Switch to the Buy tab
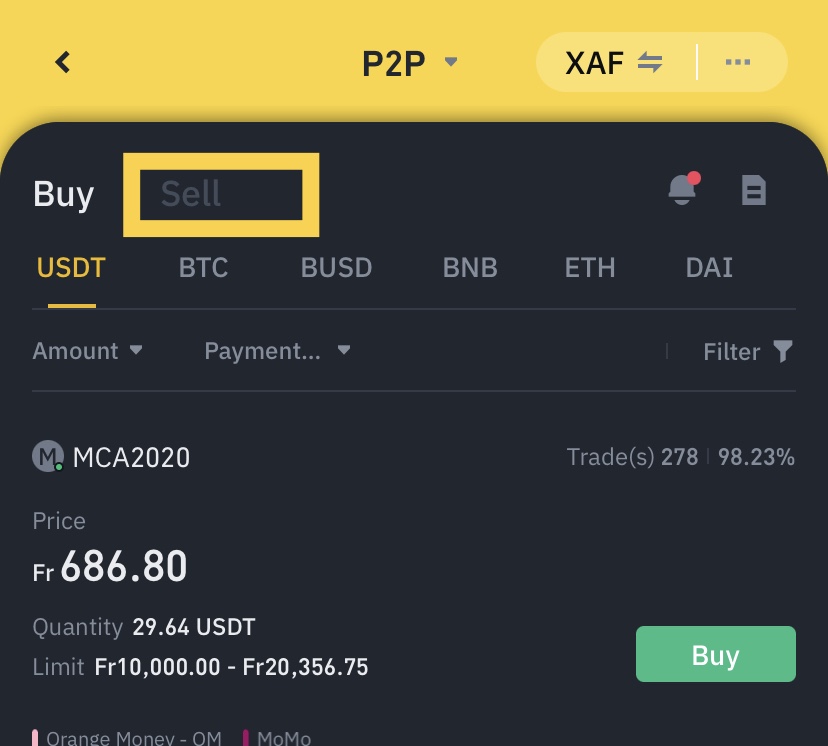 [x=63, y=194]
